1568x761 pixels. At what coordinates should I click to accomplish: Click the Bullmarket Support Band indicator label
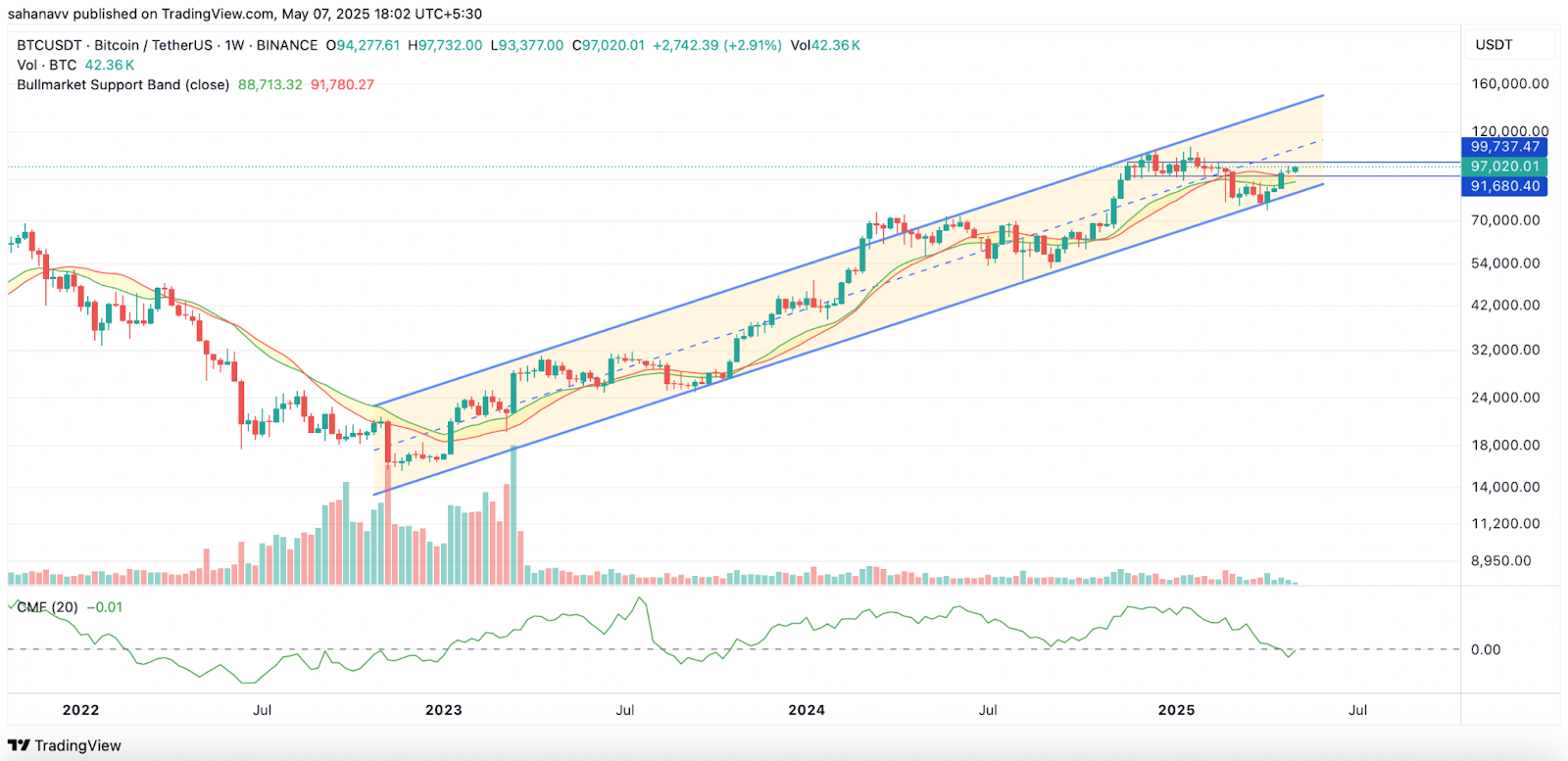coord(122,84)
